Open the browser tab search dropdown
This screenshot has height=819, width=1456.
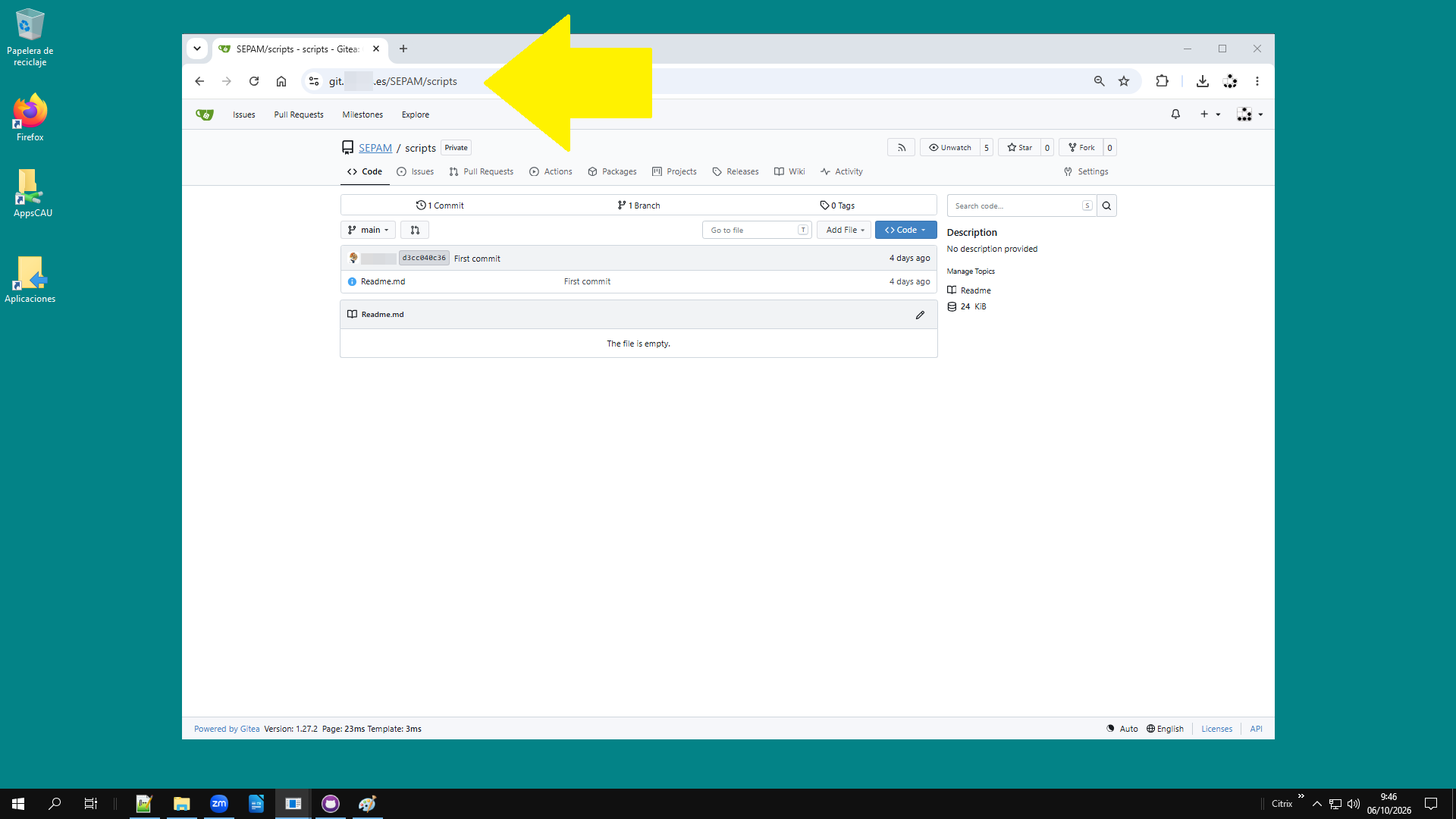pyautogui.click(x=197, y=49)
